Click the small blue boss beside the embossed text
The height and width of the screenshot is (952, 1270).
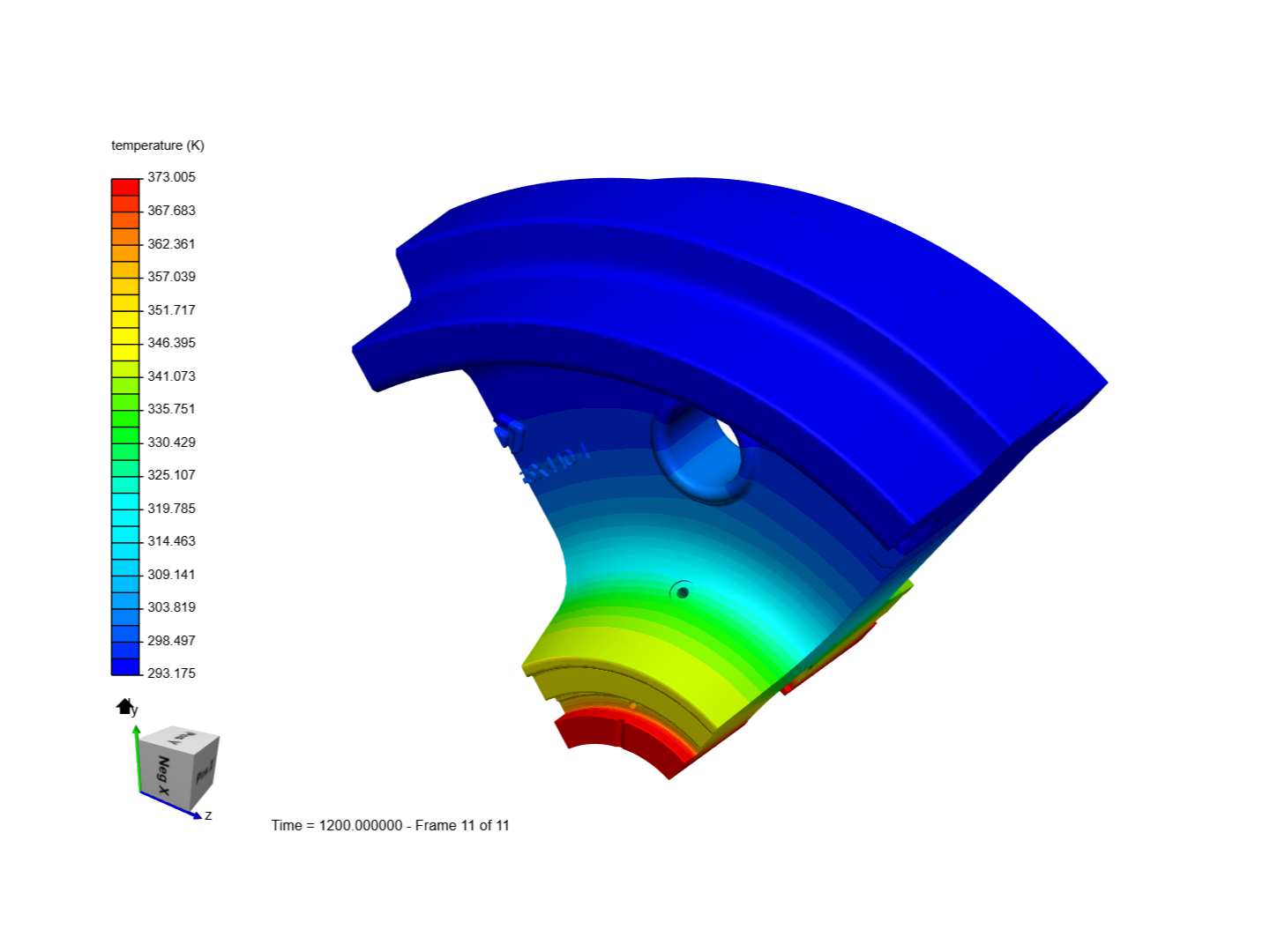coord(510,432)
